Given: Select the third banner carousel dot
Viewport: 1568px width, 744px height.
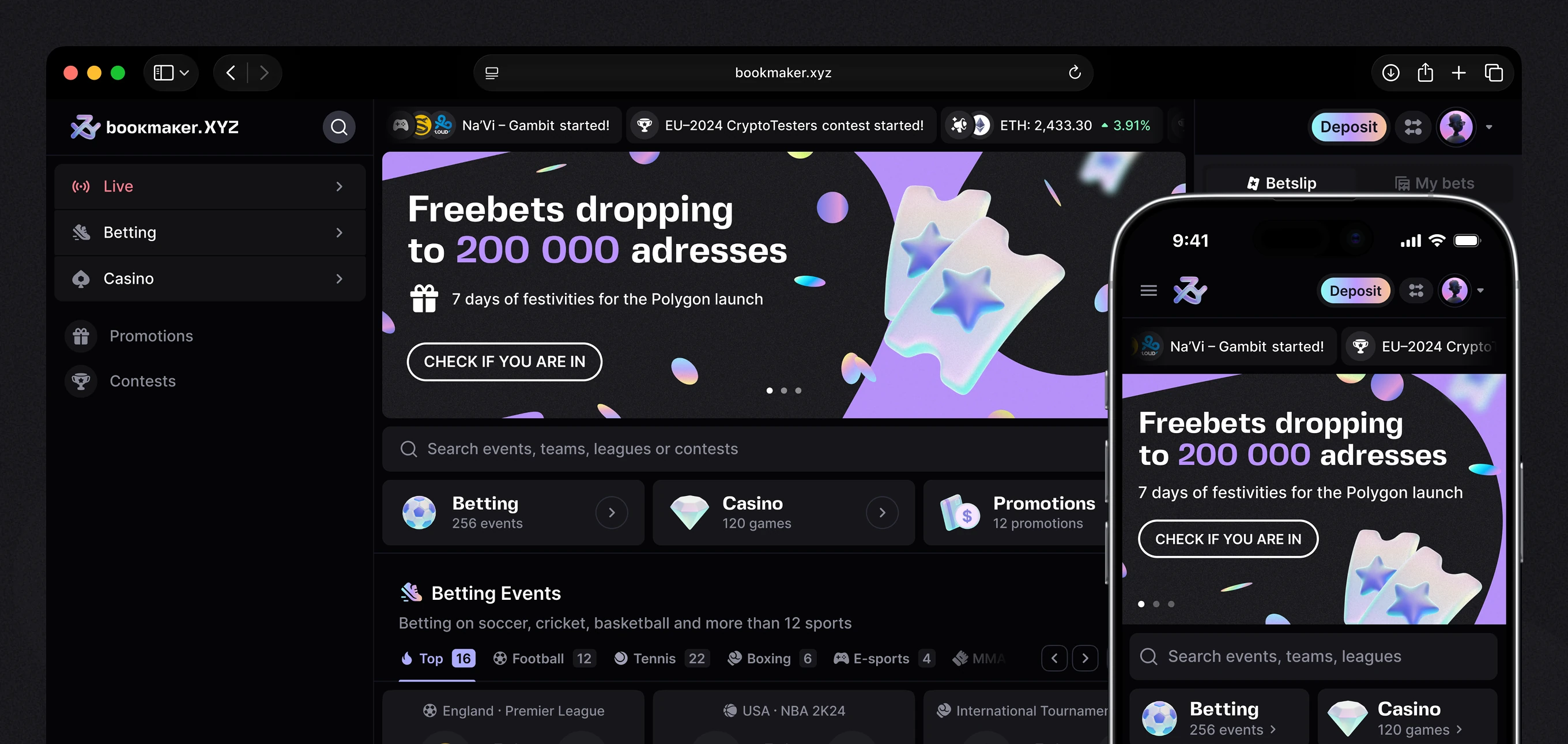Looking at the screenshot, I should (x=798, y=390).
